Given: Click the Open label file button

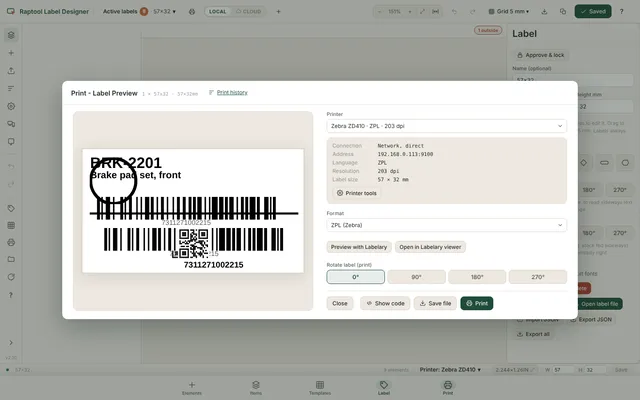Looking at the screenshot, I should (599, 304).
